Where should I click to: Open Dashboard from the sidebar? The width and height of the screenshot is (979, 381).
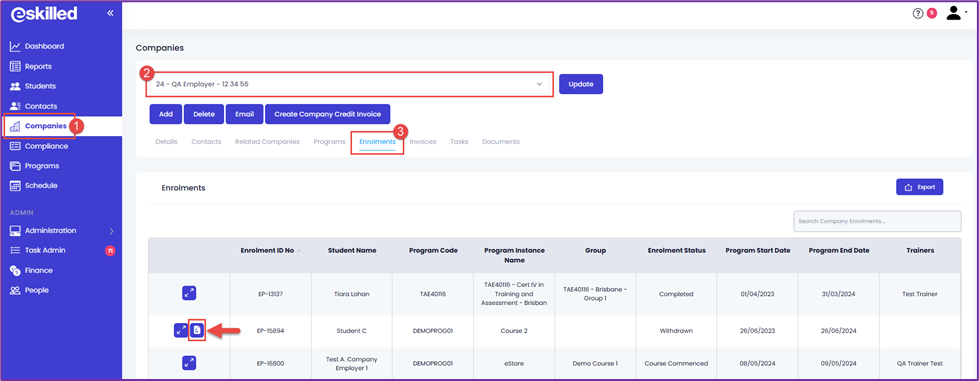[x=44, y=46]
